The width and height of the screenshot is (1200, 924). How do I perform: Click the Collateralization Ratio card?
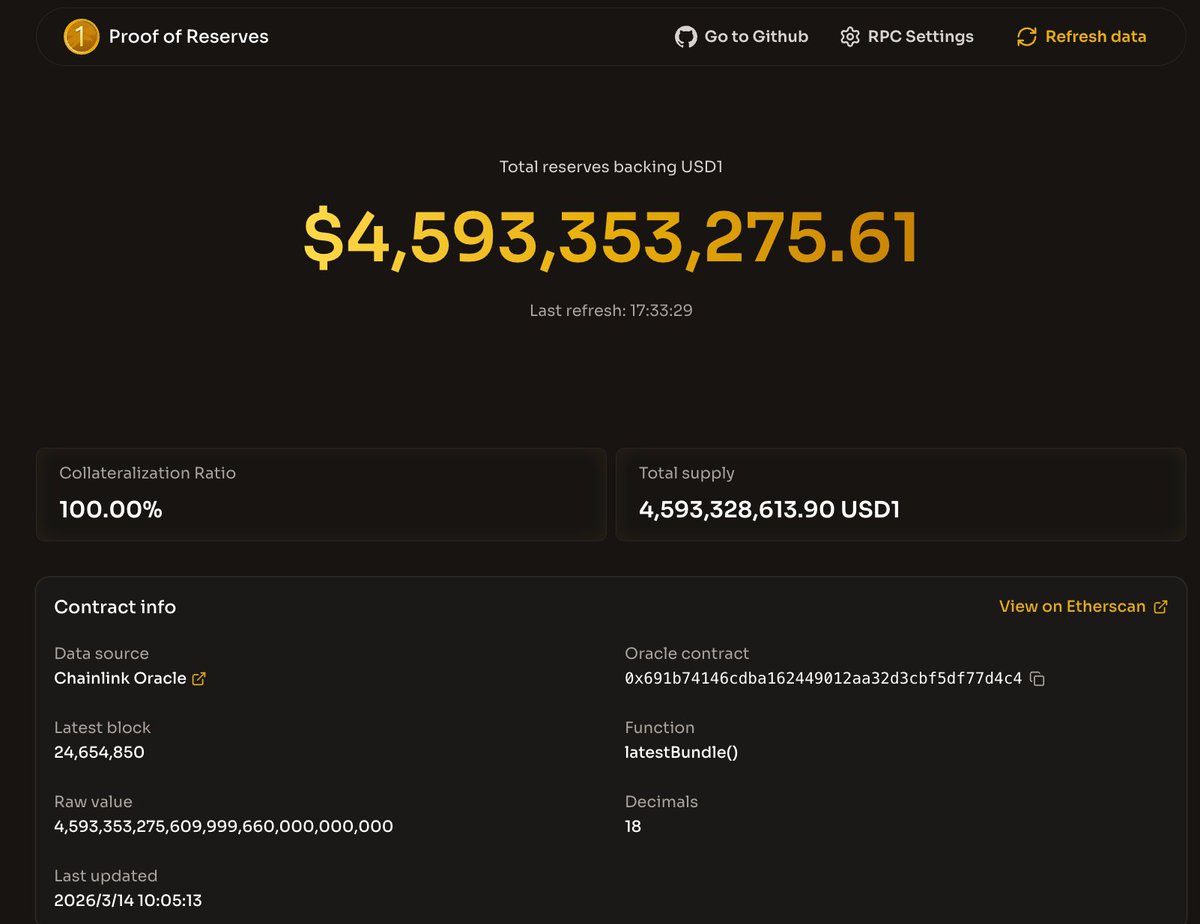pos(321,494)
